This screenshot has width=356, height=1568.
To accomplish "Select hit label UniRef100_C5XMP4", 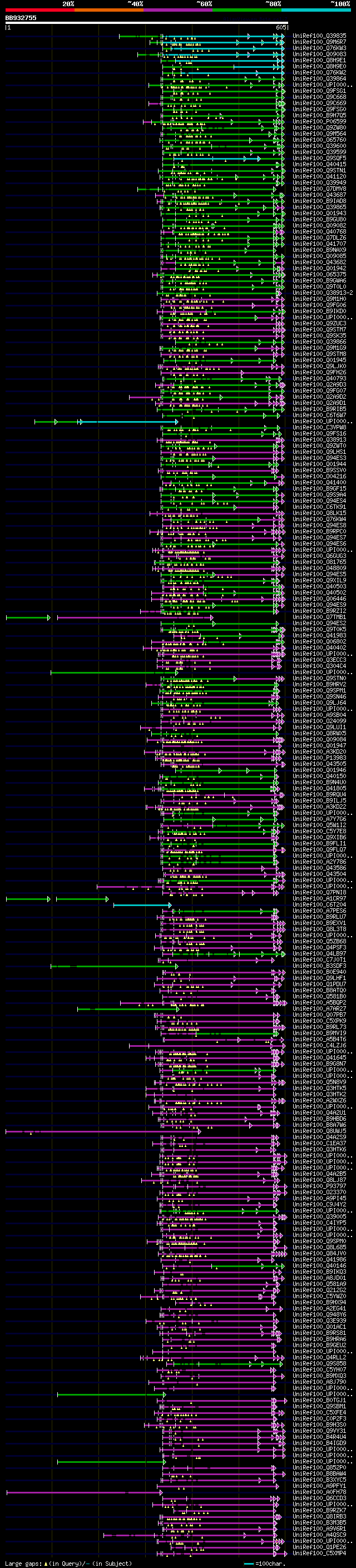I will (x=319, y=1554).
